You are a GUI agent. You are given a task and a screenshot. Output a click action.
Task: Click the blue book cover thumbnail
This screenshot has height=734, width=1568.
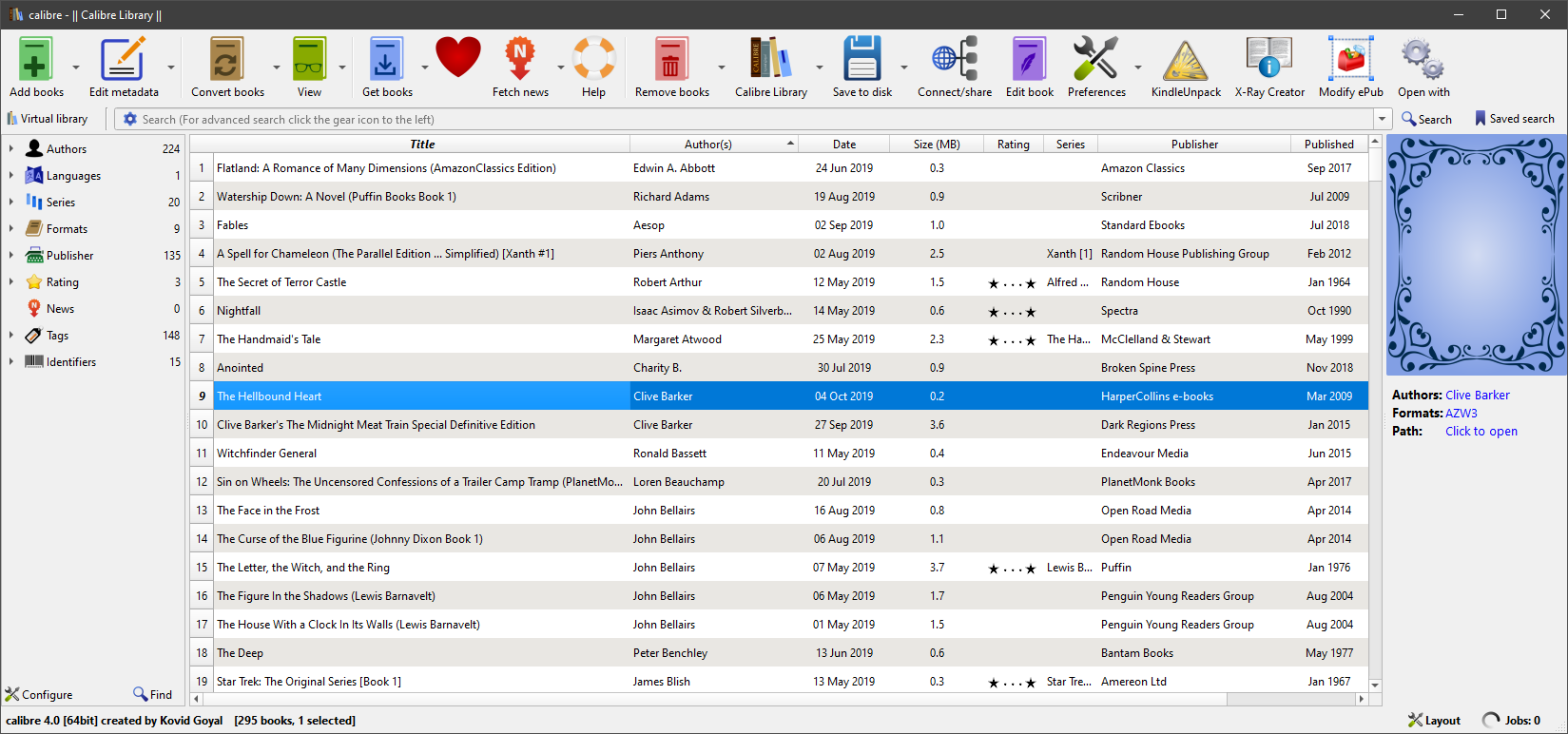(1476, 255)
